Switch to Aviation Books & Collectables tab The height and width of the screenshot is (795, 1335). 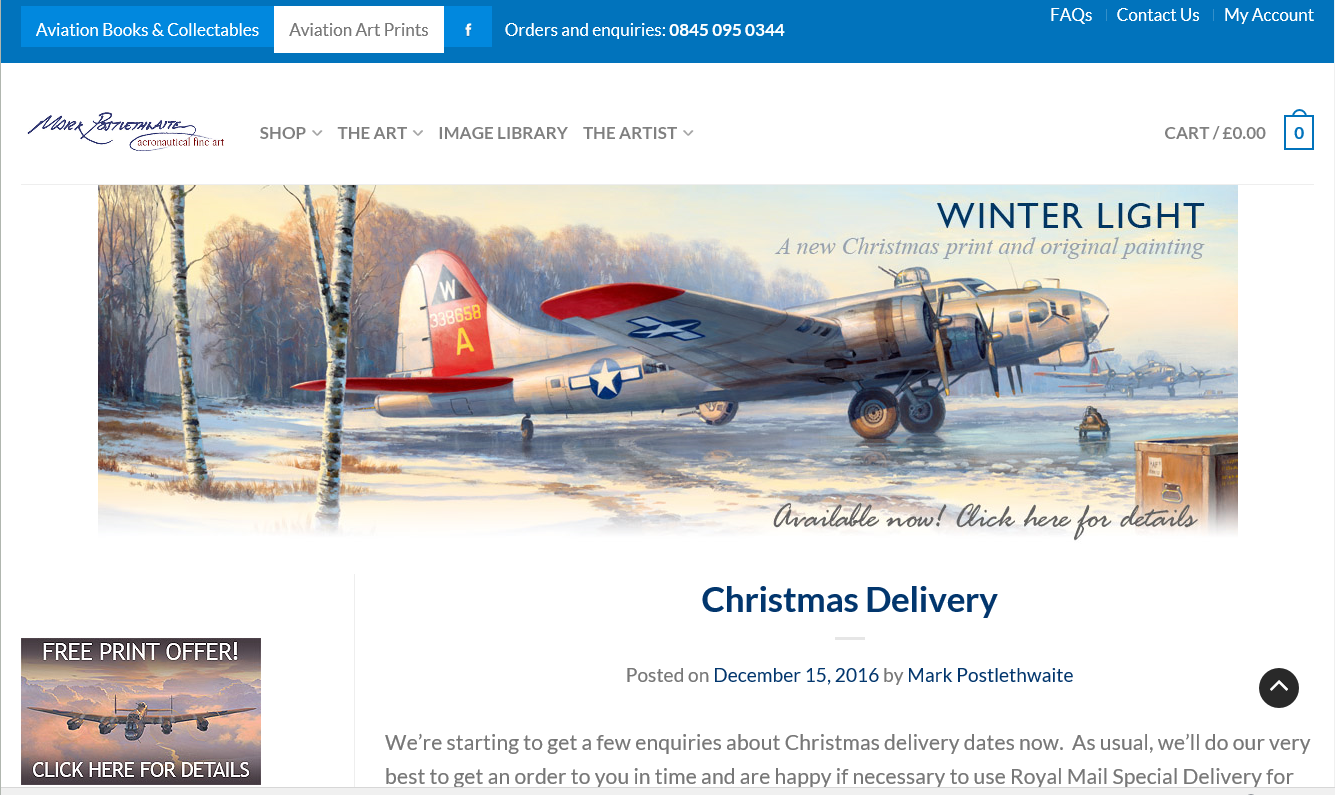pos(147,29)
